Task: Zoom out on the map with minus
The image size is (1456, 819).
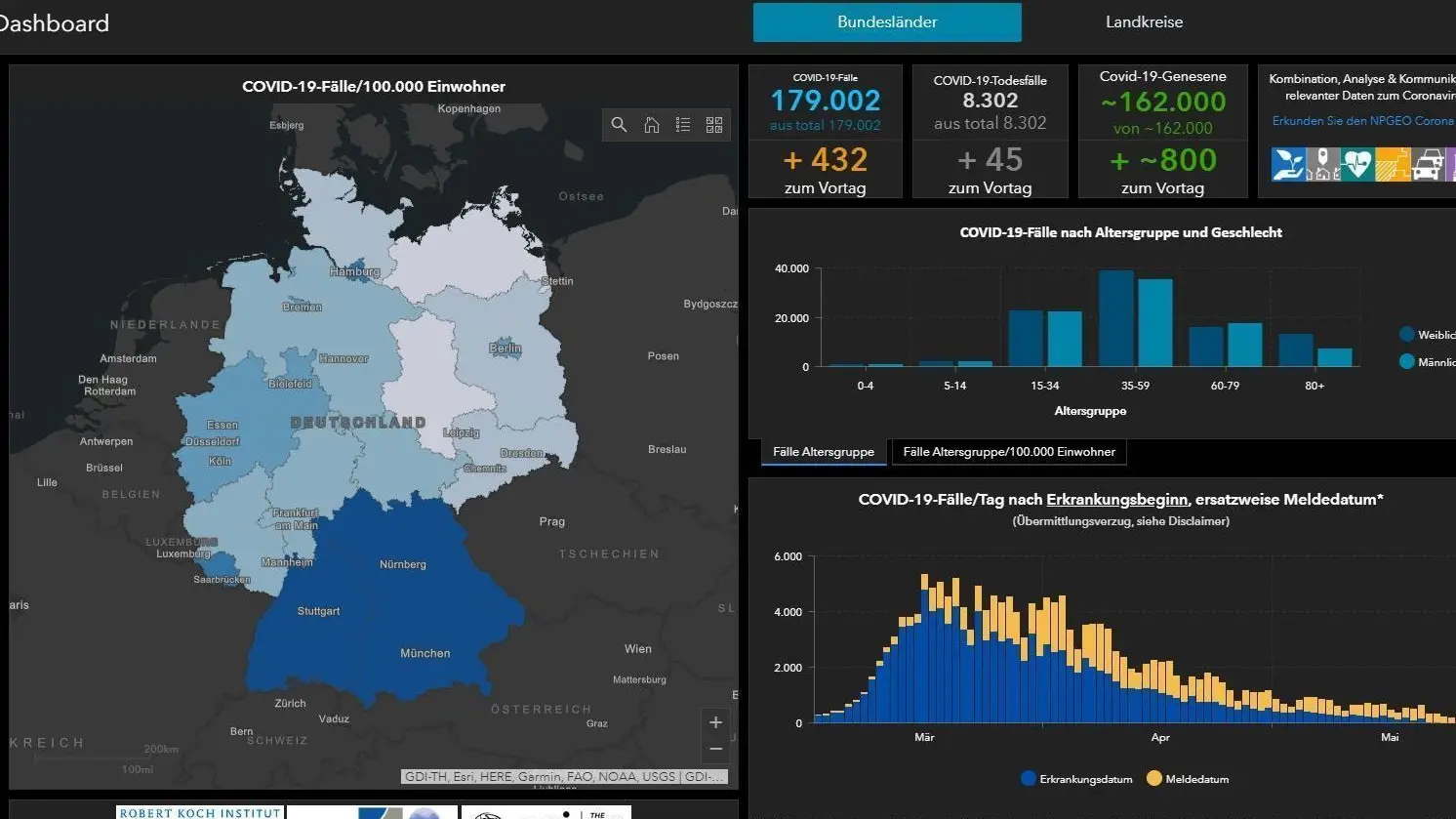Action: tap(715, 749)
